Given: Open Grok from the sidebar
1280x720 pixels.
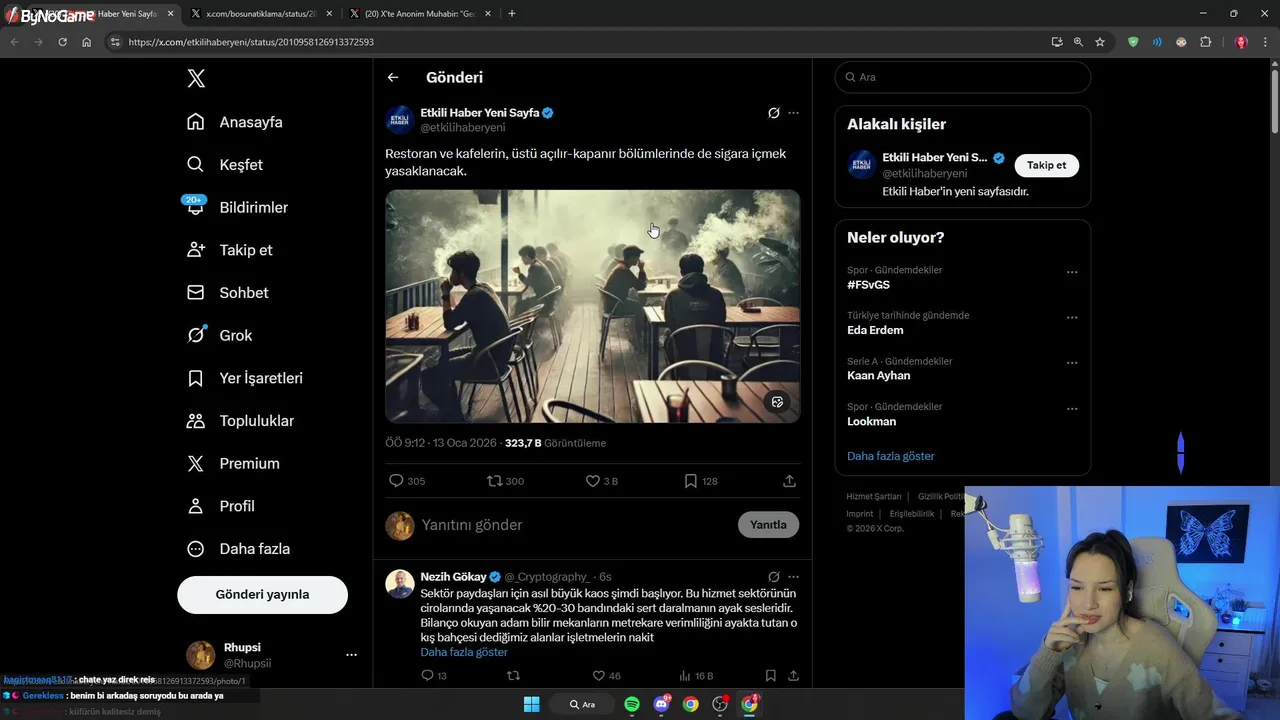Looking at the screenshot, I should [x=219, y=335].
